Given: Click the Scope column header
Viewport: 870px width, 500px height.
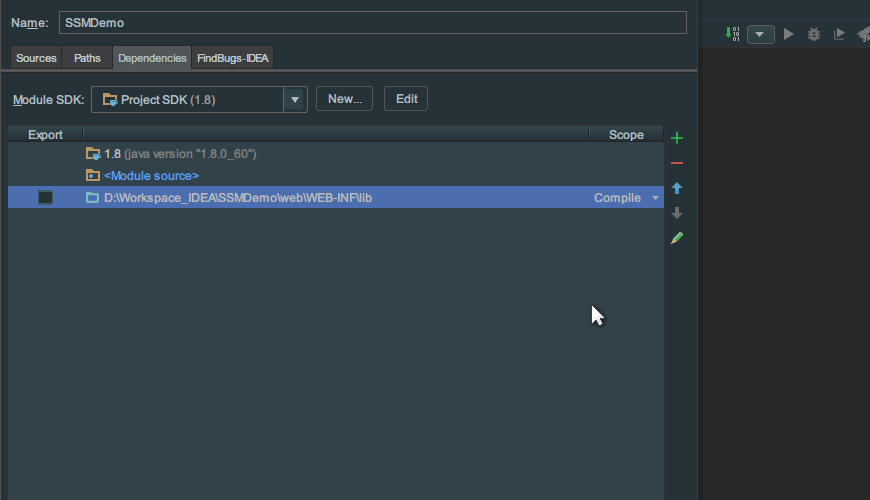Looking at the screenshot, I should coord(626,135).
